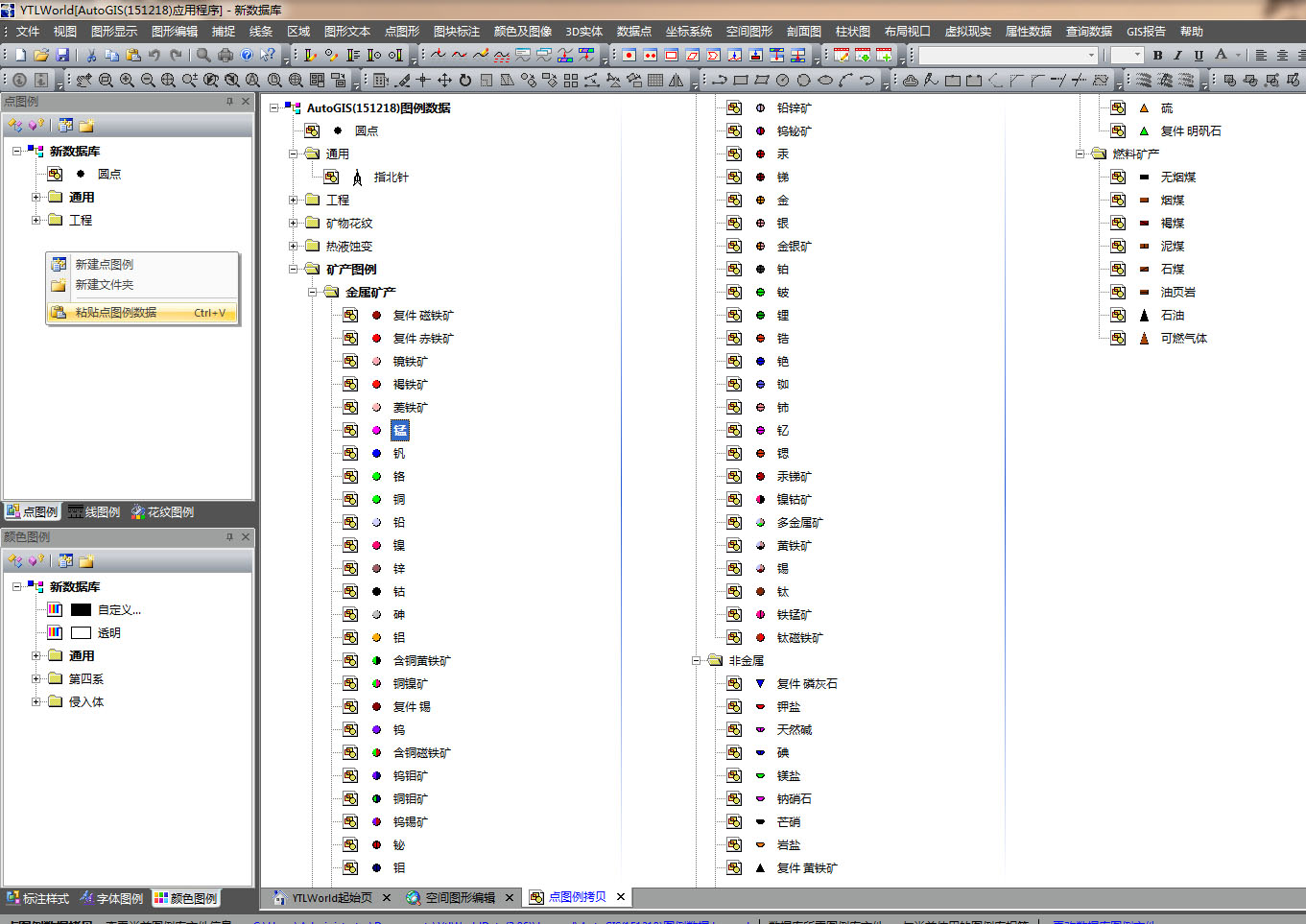Collapse the 燃料矿产 folder node

coord(1080,154)
